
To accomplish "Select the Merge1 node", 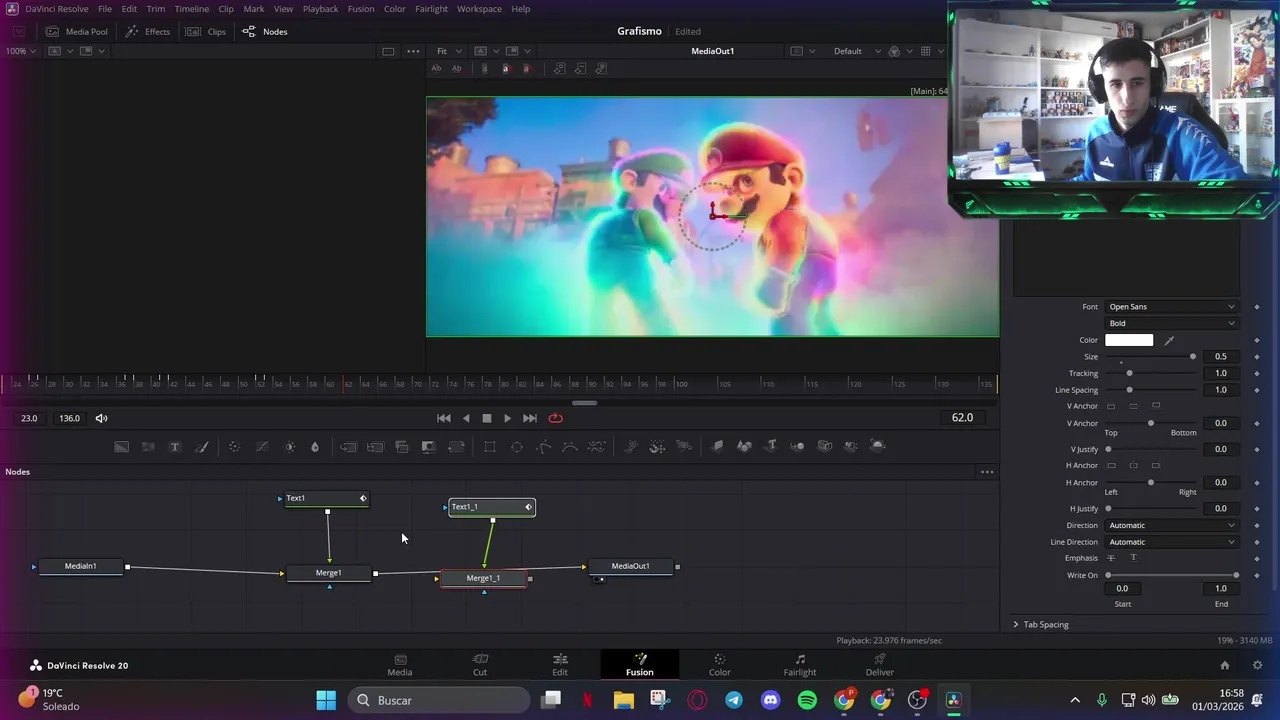I will 328,573.
